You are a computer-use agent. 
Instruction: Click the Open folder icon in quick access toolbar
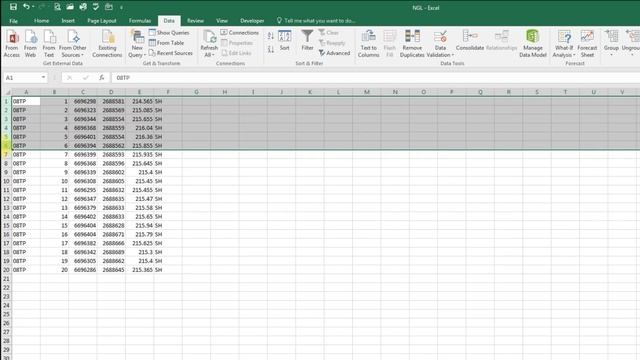click(70, 7)
